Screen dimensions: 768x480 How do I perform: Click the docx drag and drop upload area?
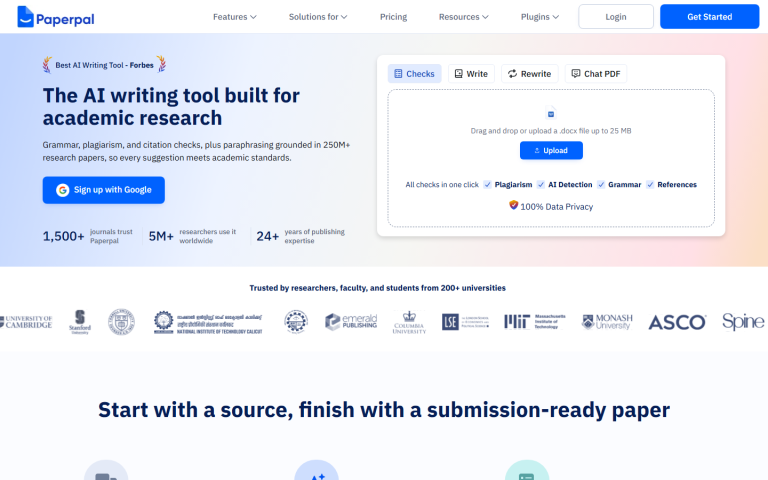tap(551, 158)
